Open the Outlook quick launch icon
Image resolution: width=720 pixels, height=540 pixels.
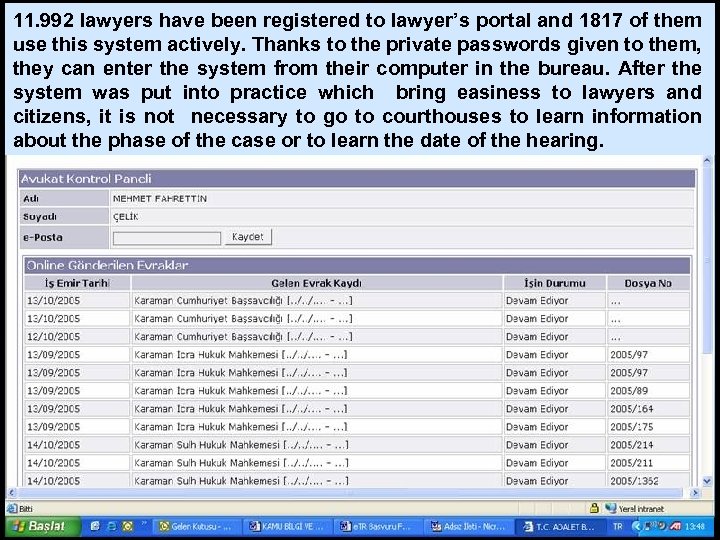pyautogui.click(x=128, y=526)
